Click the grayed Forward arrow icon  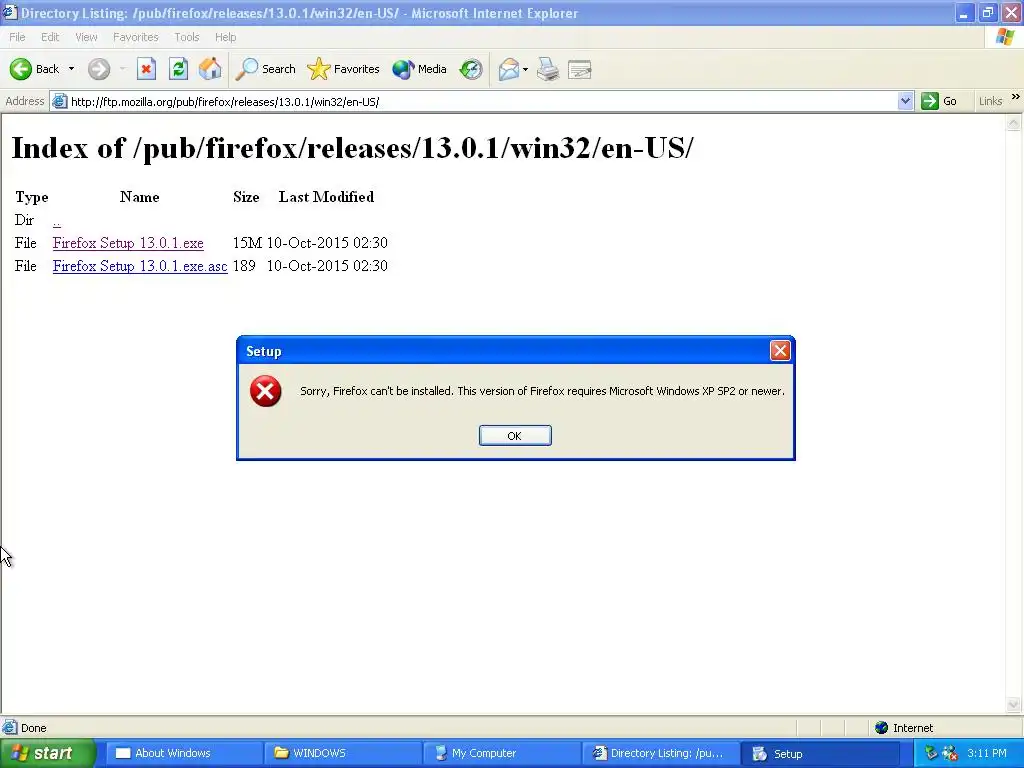pos(99,69)
